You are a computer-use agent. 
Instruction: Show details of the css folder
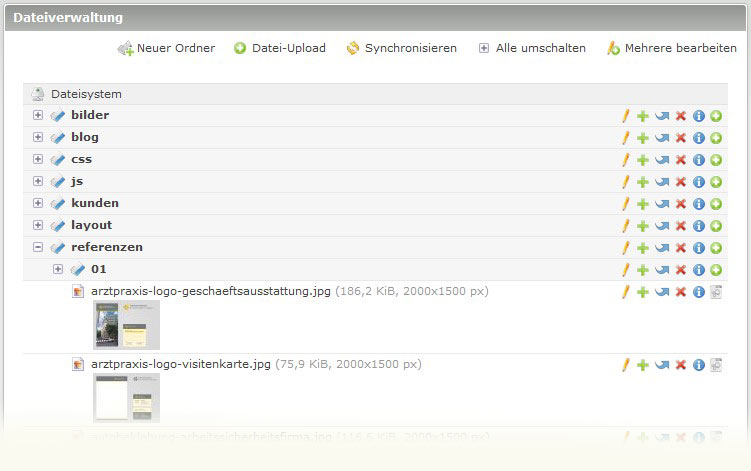pyautogui.click(x=699, y=160)
